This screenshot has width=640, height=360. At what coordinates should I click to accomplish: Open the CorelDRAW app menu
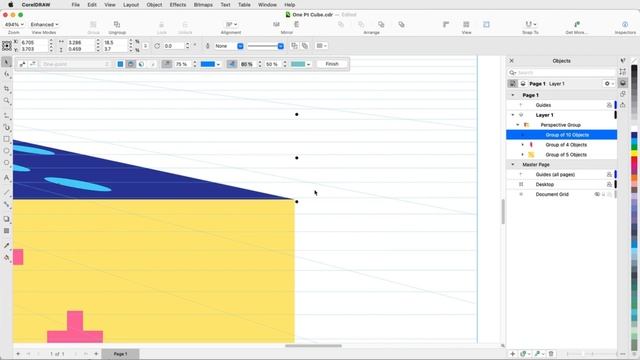36,5
